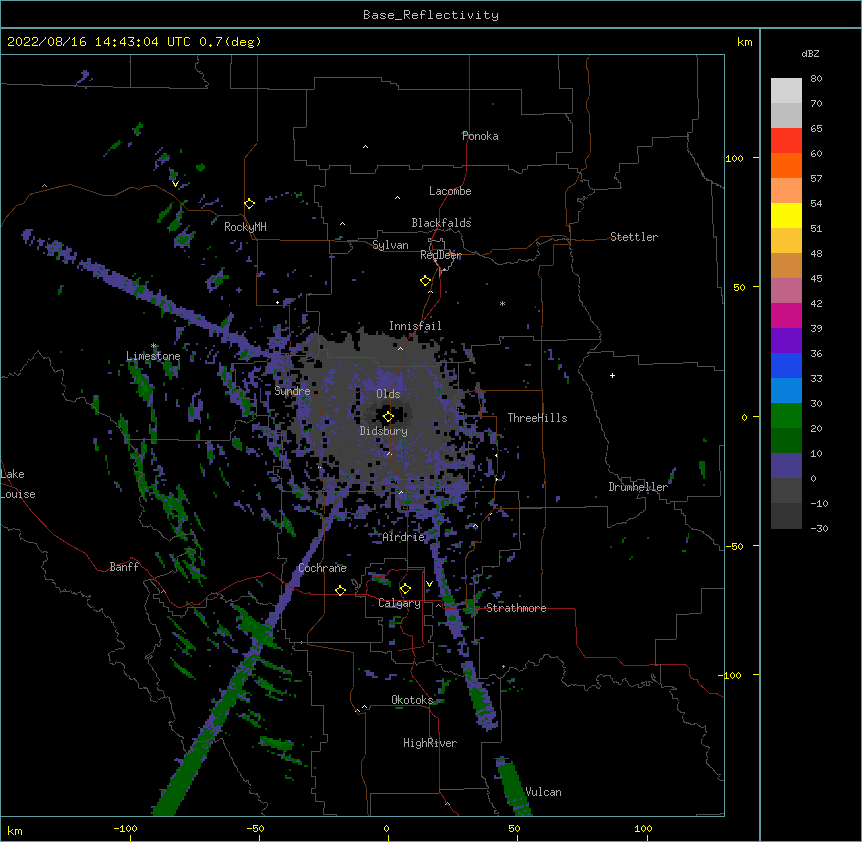The image size is (862, 842).
Task: Click the -100 tick label on the bottom axis
Action: pos(125,828)
